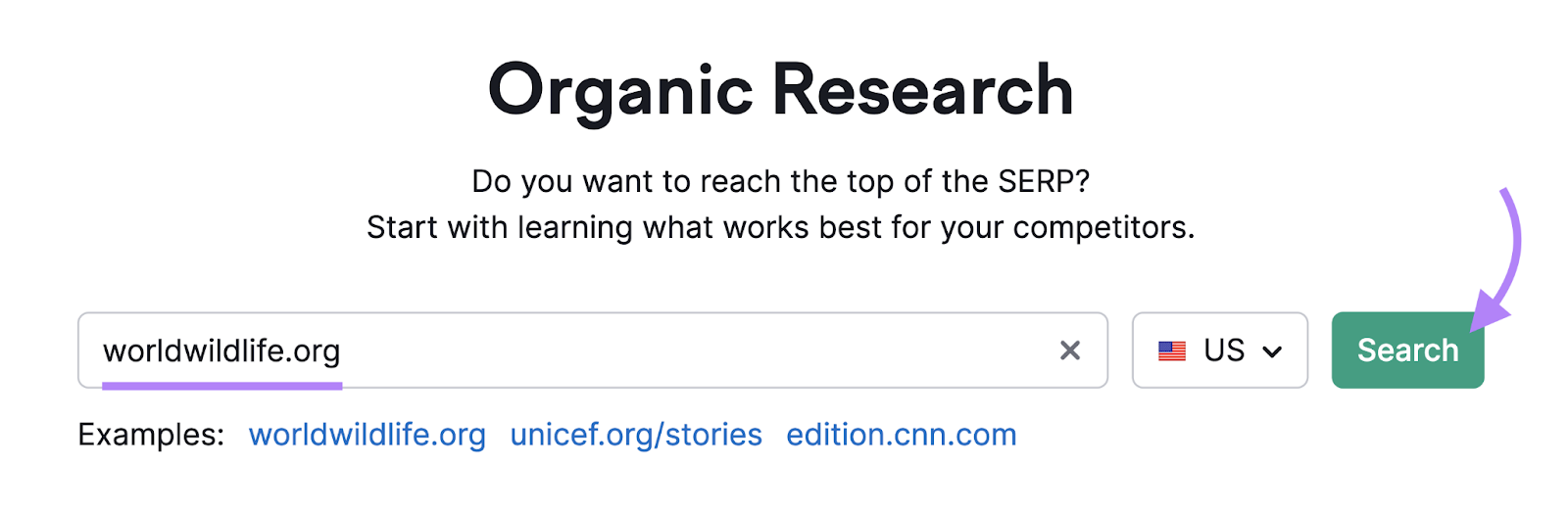This screenshot has height=514, width=1568.
Task: Click the word 'Research' in the title
Action: click(x=922, y=90)
